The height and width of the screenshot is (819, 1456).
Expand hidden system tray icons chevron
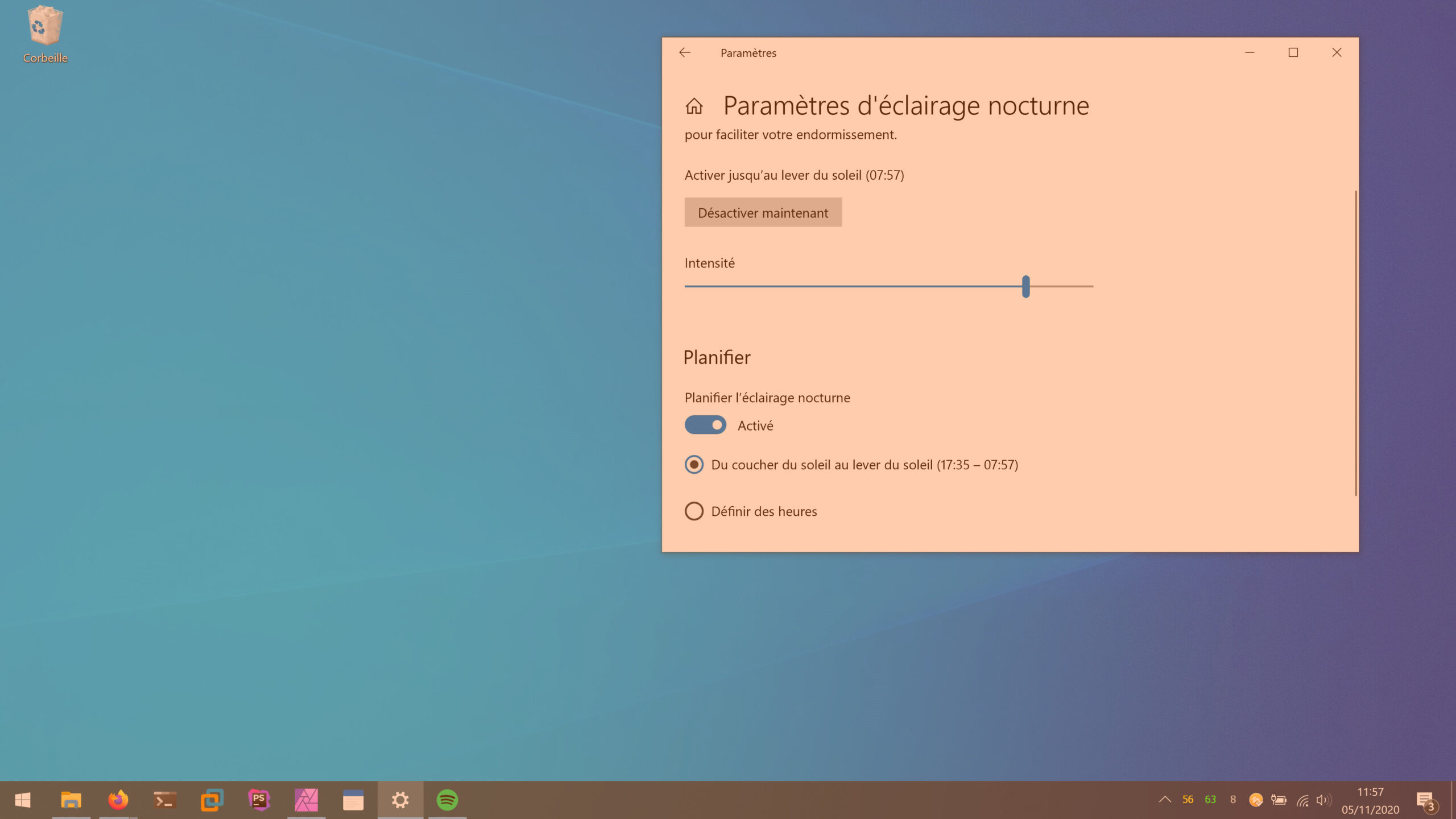click(x=1165, y=800)
